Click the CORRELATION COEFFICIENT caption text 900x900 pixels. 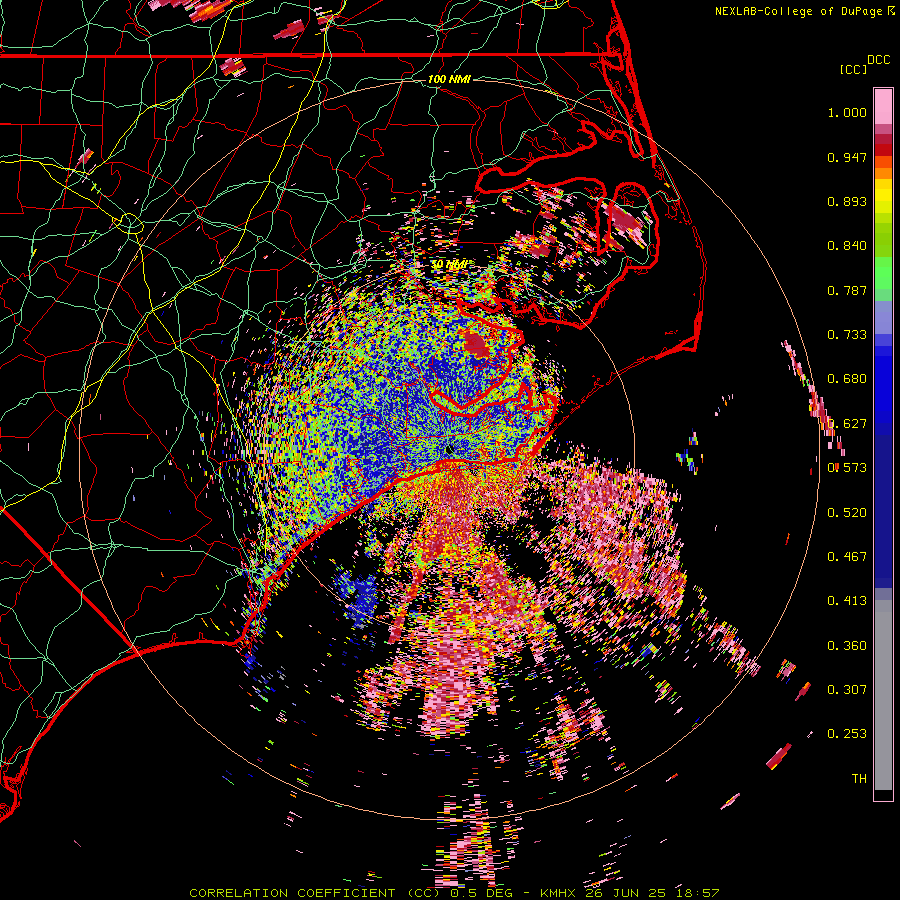pos(292,893)
